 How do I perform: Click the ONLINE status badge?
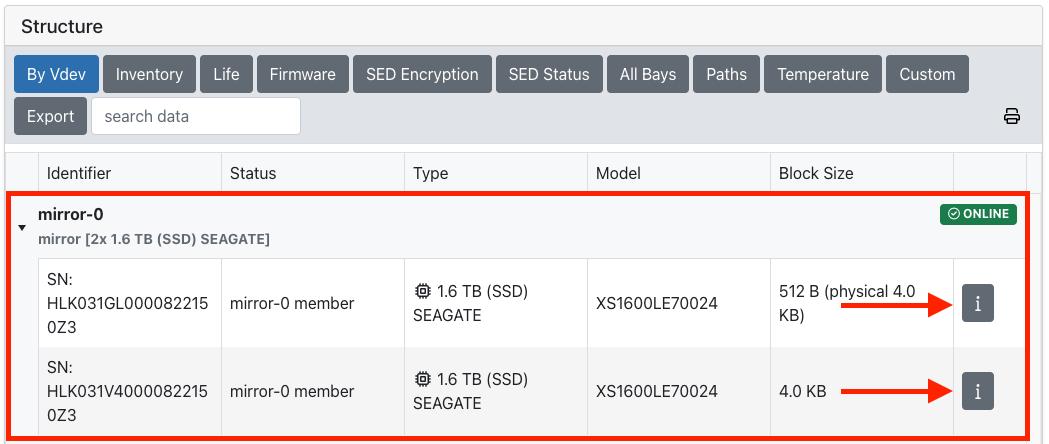978,214
